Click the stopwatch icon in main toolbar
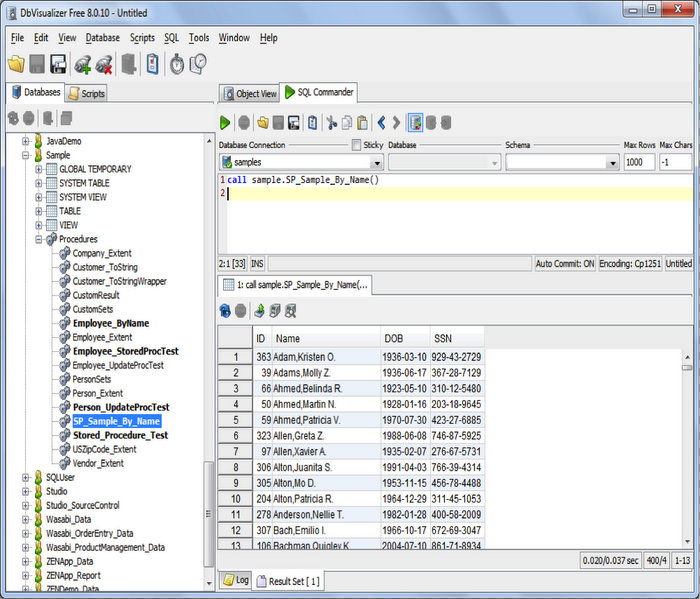 [x=177, y=64]
